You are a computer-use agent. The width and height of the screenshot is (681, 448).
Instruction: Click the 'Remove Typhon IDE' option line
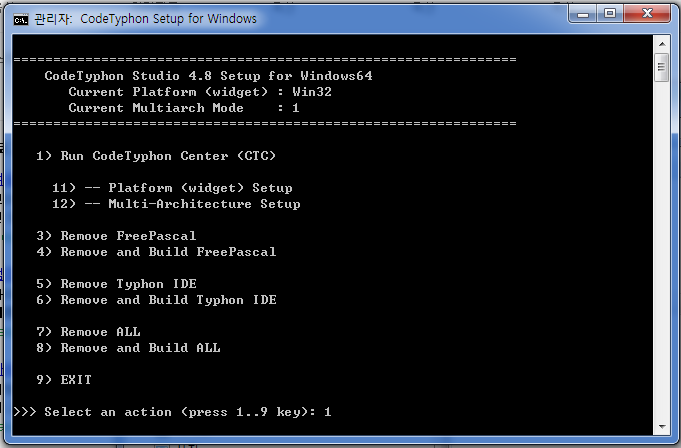116,284
